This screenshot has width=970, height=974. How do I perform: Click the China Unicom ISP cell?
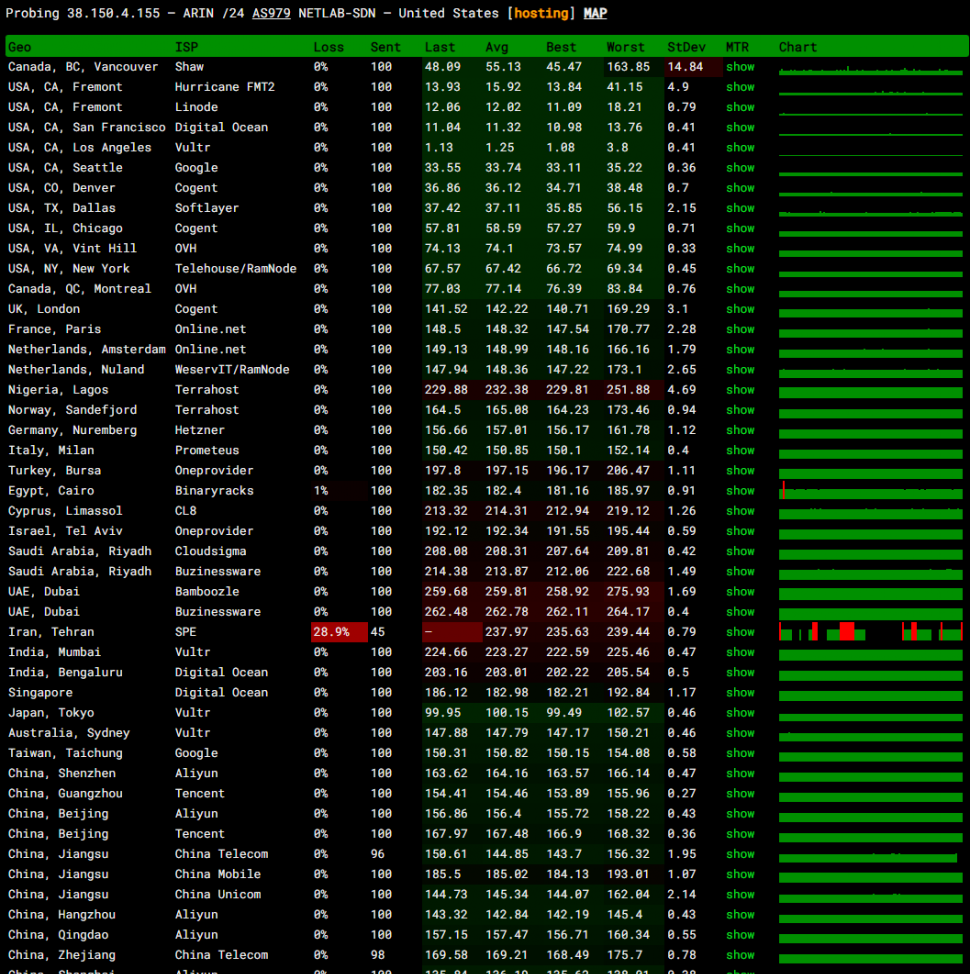coord(218,894)
